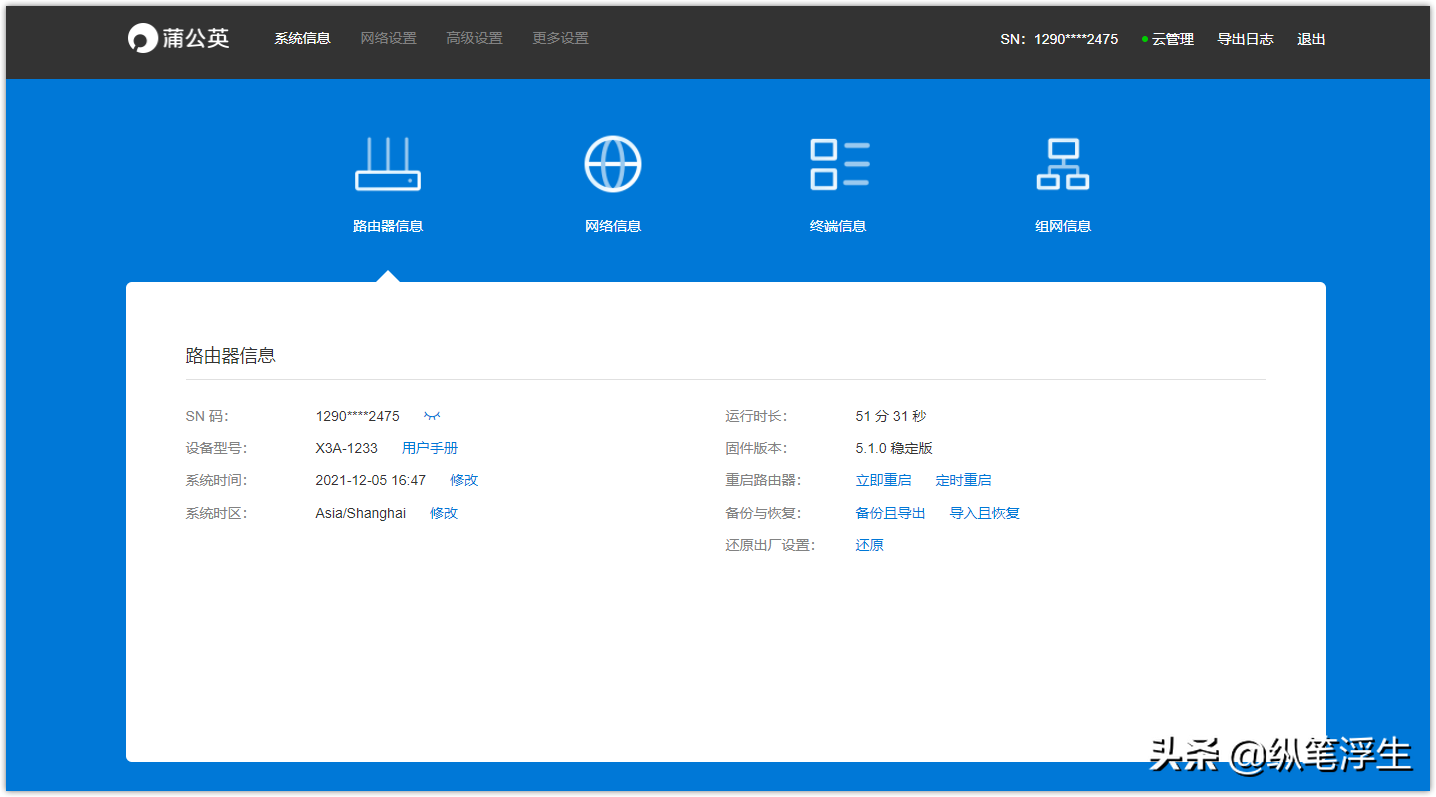The image size is (1436, 797).
Task: Open the 更多设置 menu
Action: pos(561,39)
